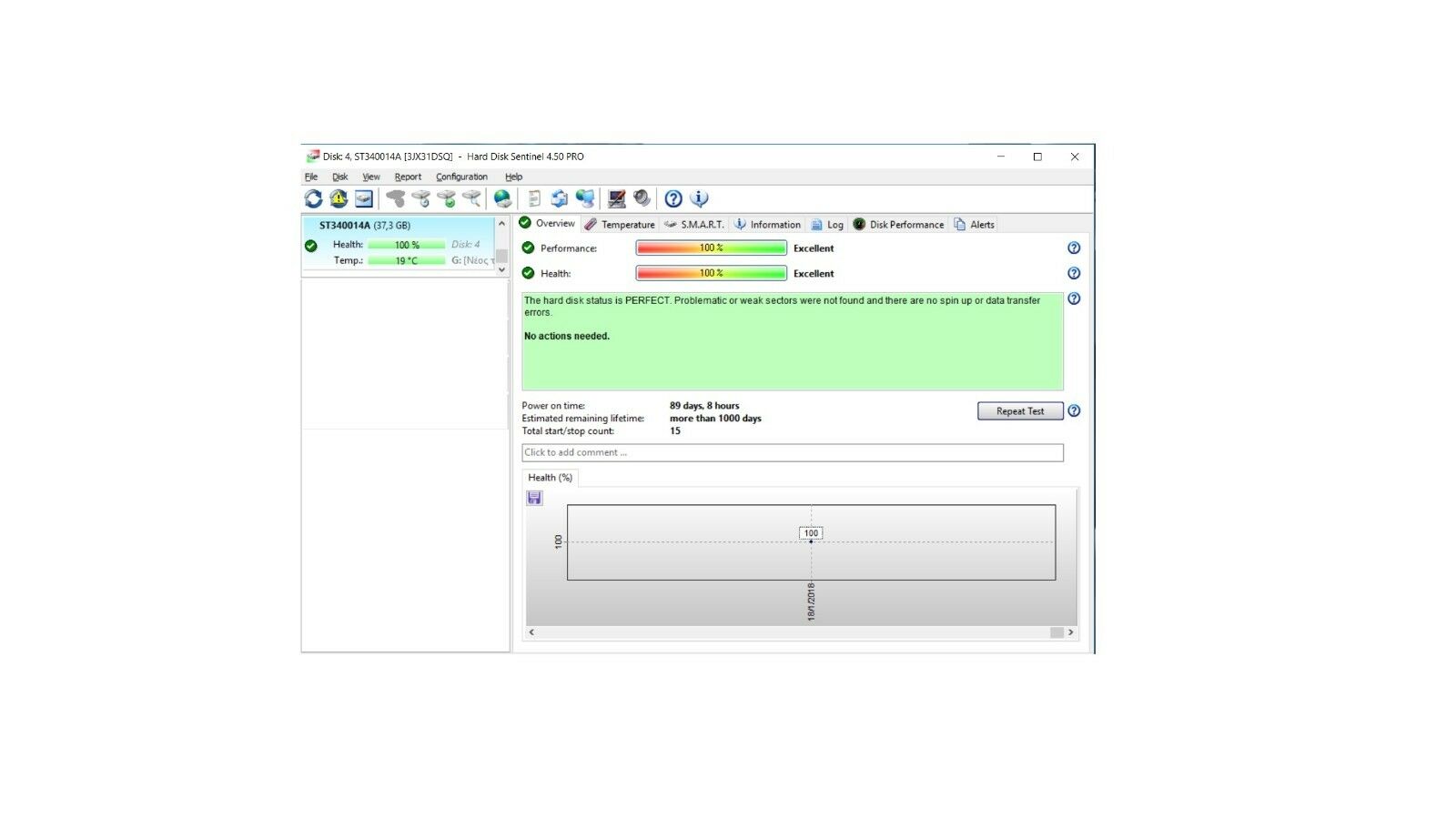Click the down arrow in the disk list
Screen dimensions: 1456x819
501,270
